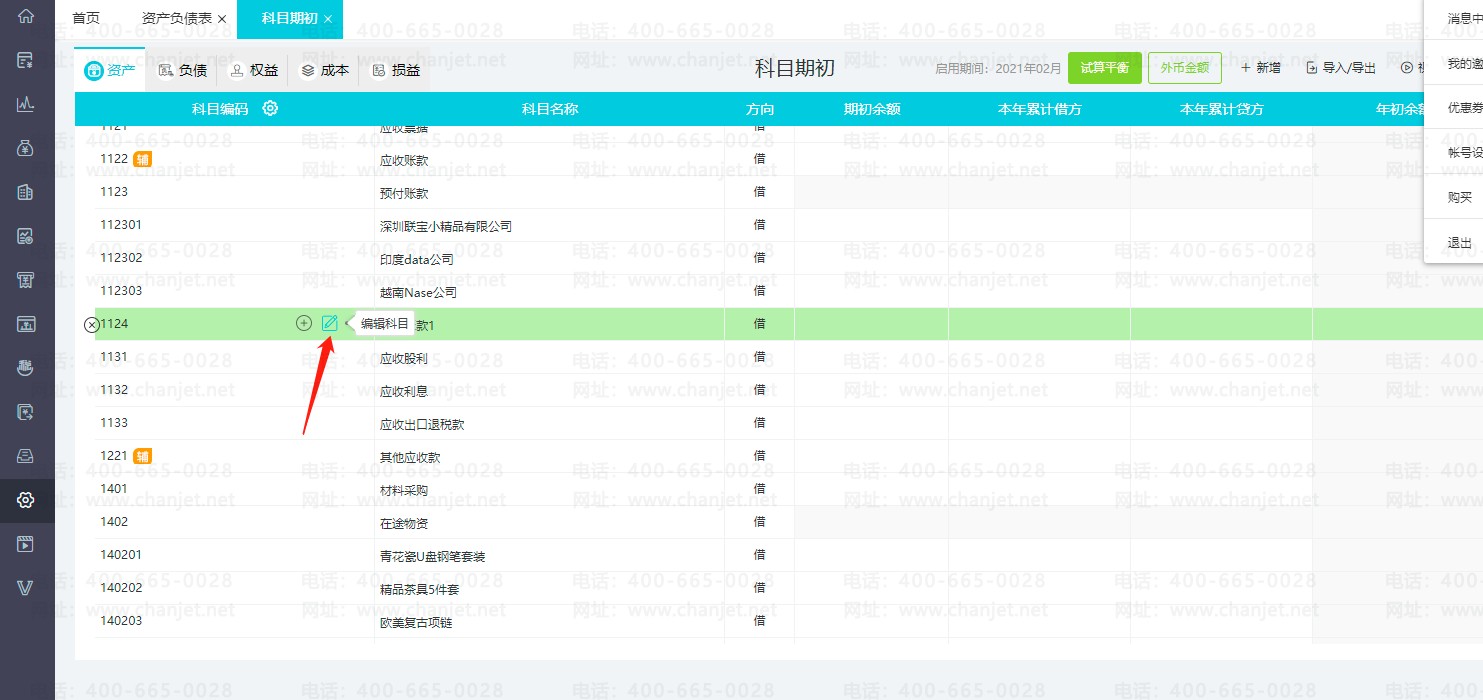Open the V logo sidebar icon

[26, 588]
